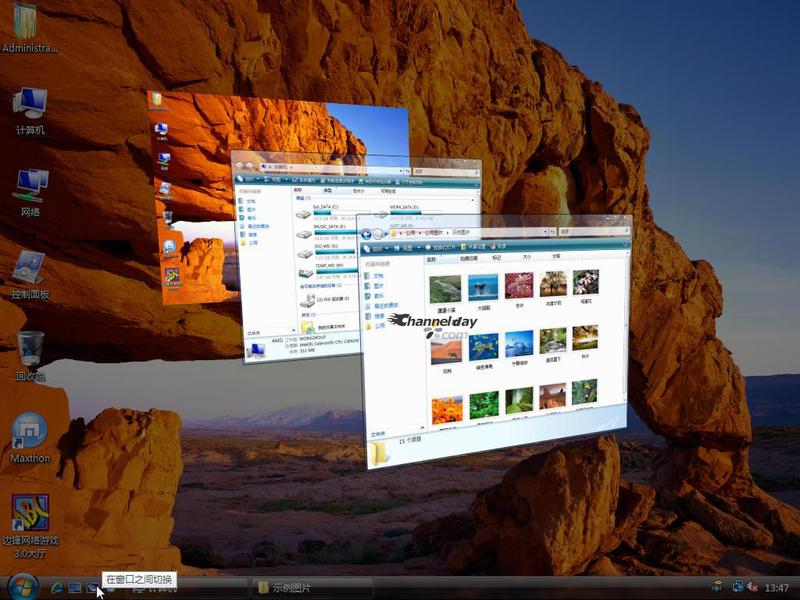Screen dimensions: 800x600
Task: Click refresh icon beside 示例图片 address bar
Action: click(552, 232)
